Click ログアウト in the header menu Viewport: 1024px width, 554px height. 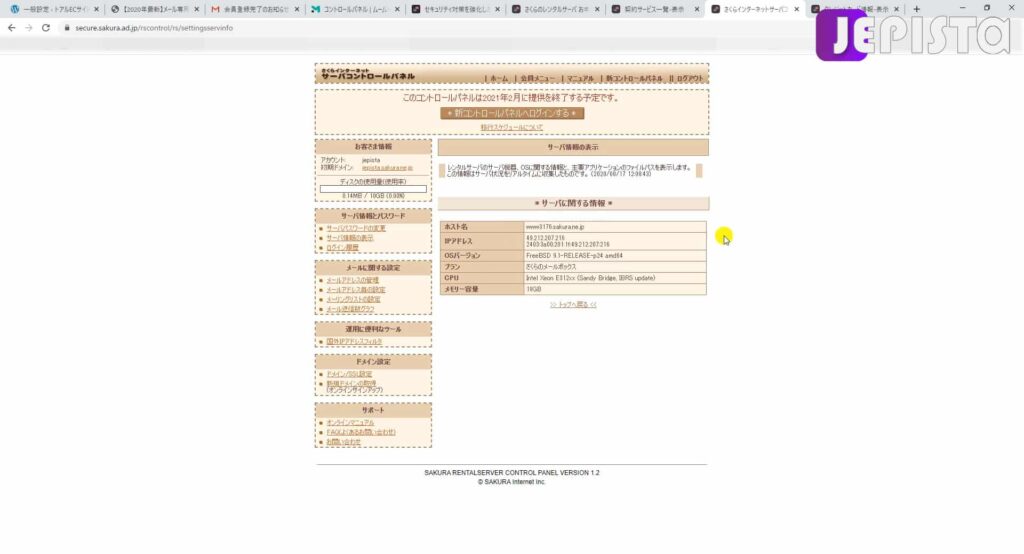(x=690, y=78)
